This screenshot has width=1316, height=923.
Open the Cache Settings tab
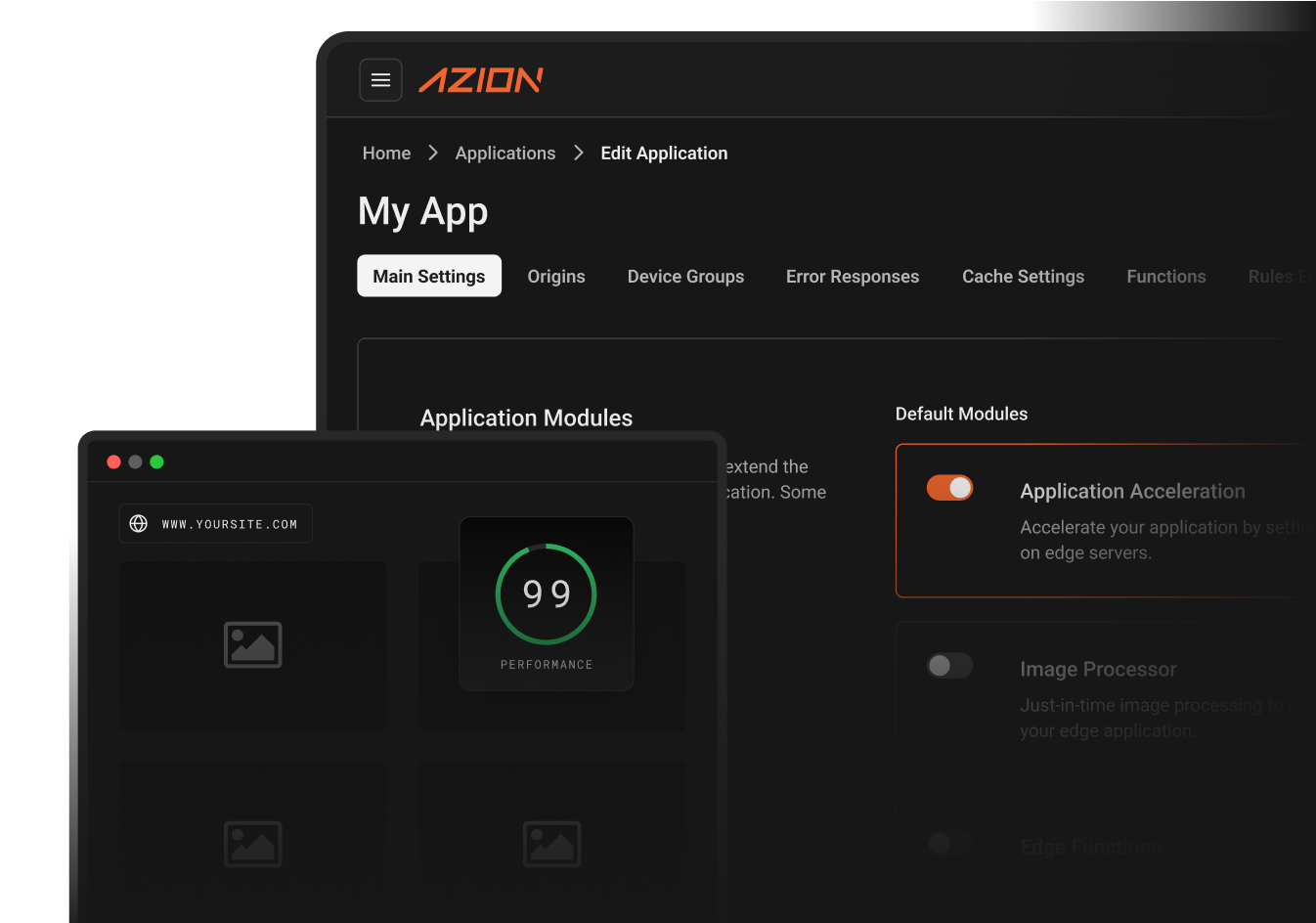1023,277
